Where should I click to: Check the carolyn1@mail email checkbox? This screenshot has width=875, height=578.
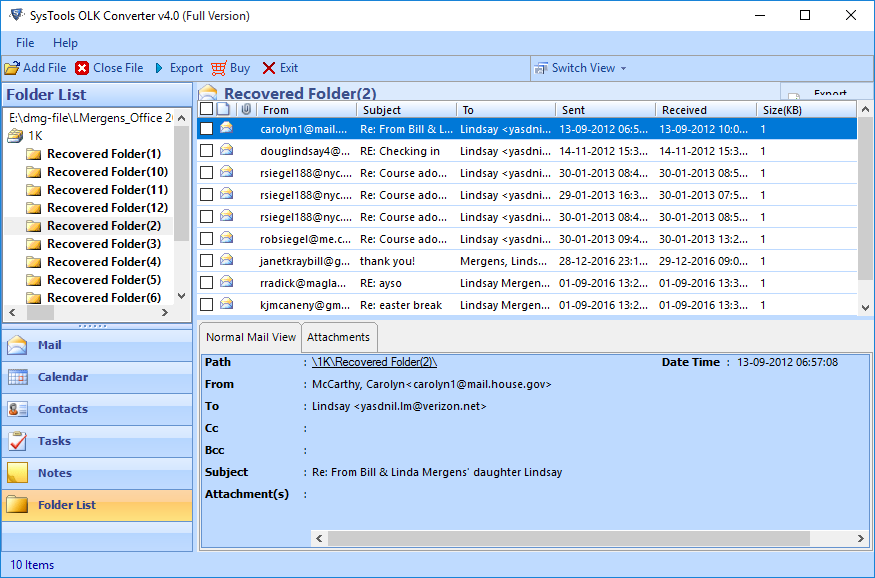point(206,129)
